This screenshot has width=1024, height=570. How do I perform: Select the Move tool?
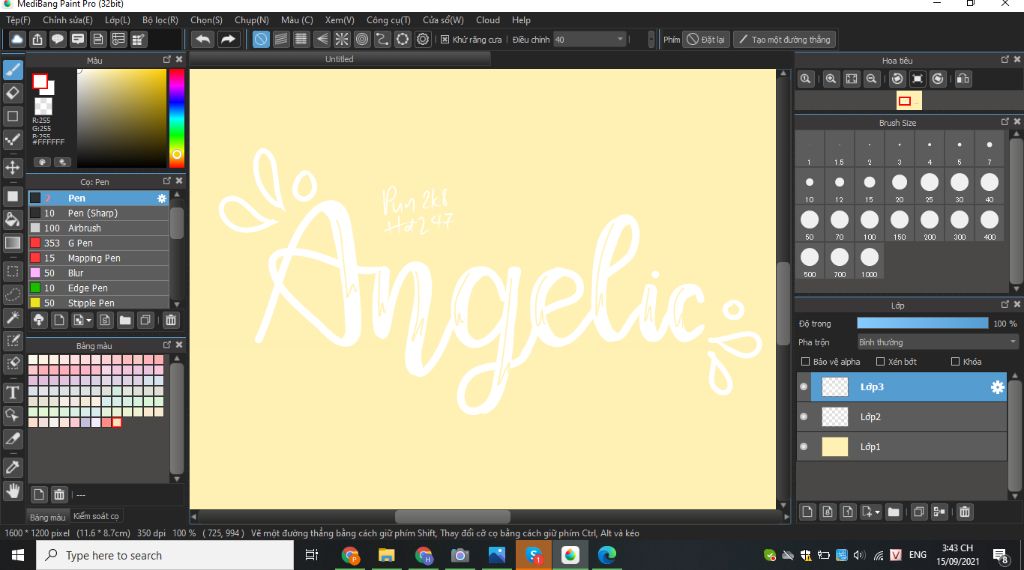[12, 168]
